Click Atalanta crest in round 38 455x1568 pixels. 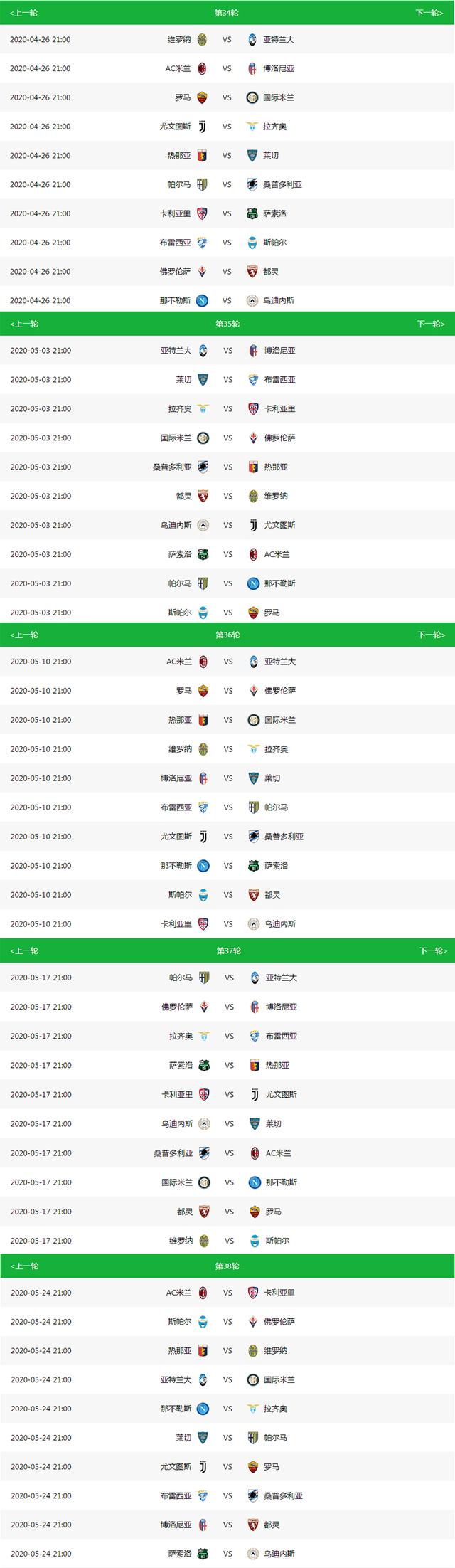[203, 1380]
